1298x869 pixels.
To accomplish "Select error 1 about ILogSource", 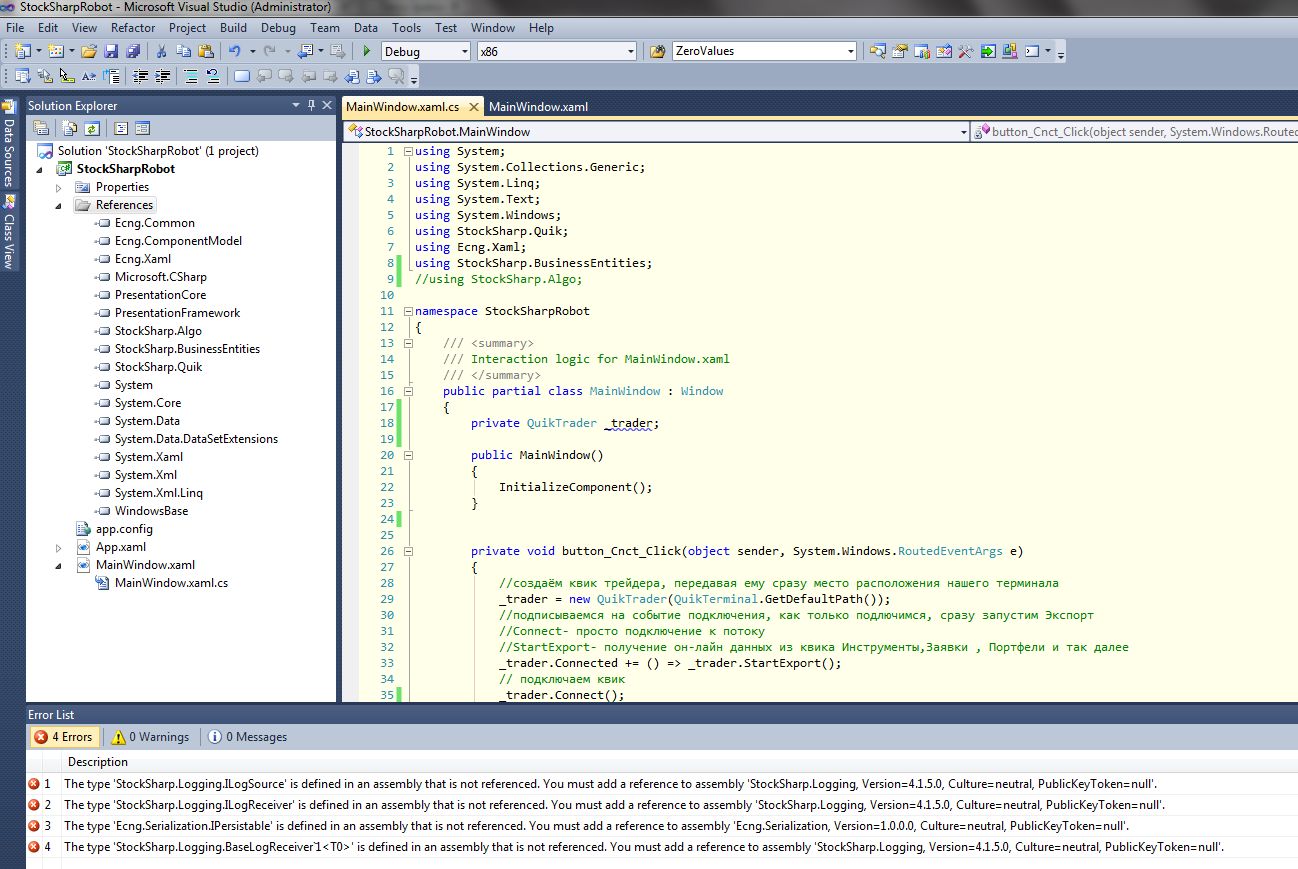I will (x=610, y=784).
